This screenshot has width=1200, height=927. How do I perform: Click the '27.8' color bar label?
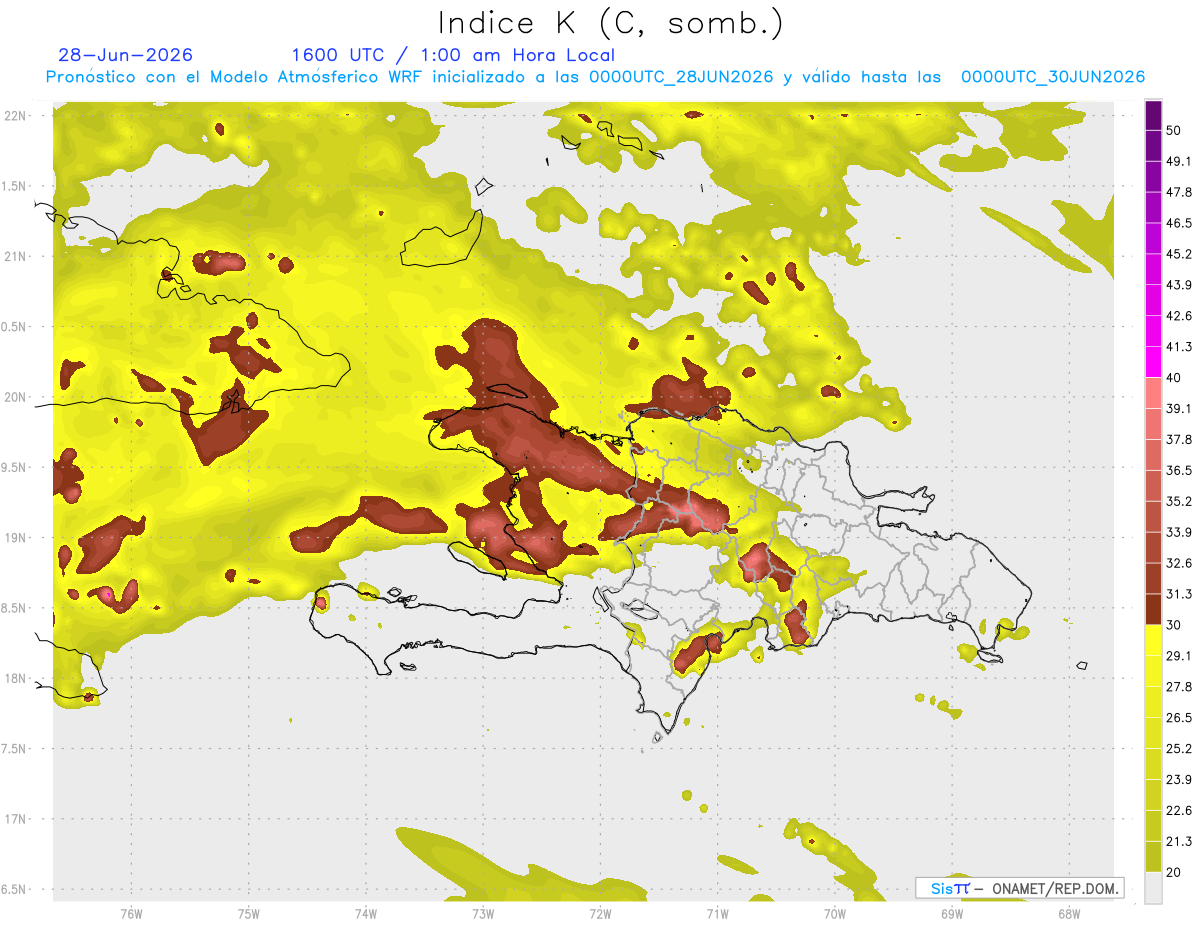(x=1179, y=686)
